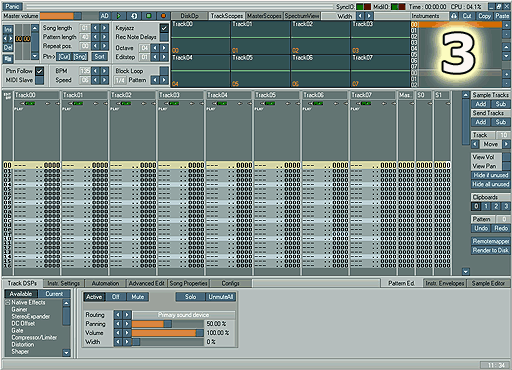Open the TrackScopes tab
The image size is (512, 370).
[x=227, y=16]
